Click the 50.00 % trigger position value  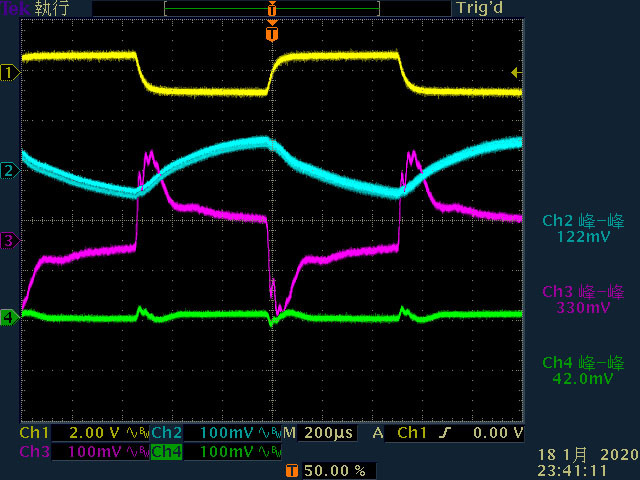click(x=335, y=471)
